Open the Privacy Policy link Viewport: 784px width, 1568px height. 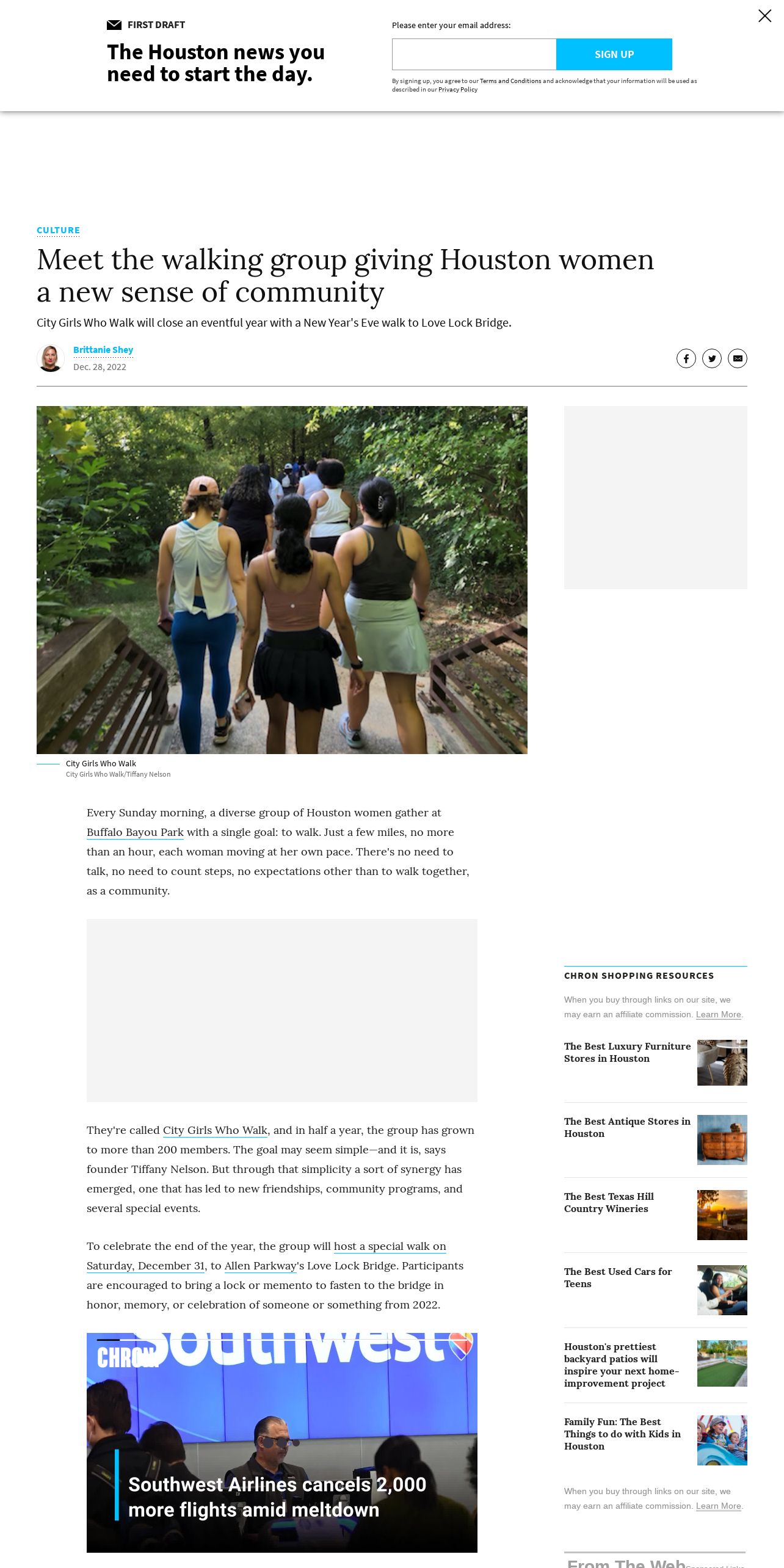coord(458,89)
